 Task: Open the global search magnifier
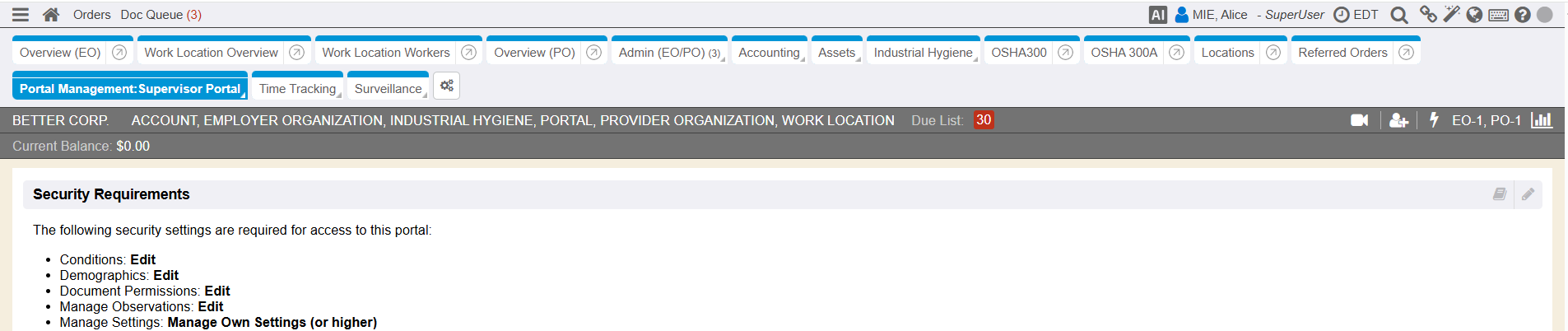coord(1398,15)
